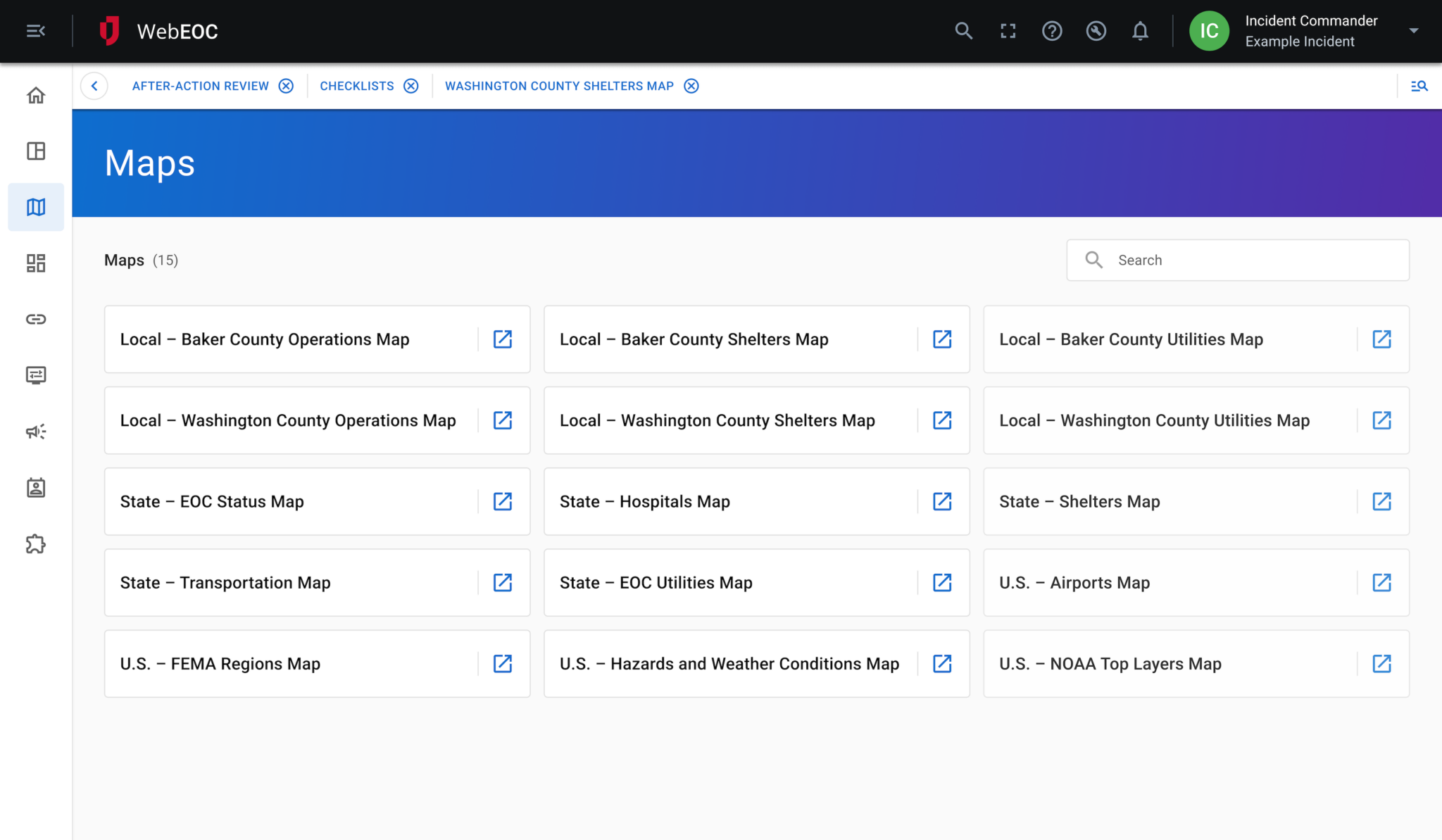Click the back chevron in the tab bar
Viewport: 1442px width, 840px height.
[94, 85]
